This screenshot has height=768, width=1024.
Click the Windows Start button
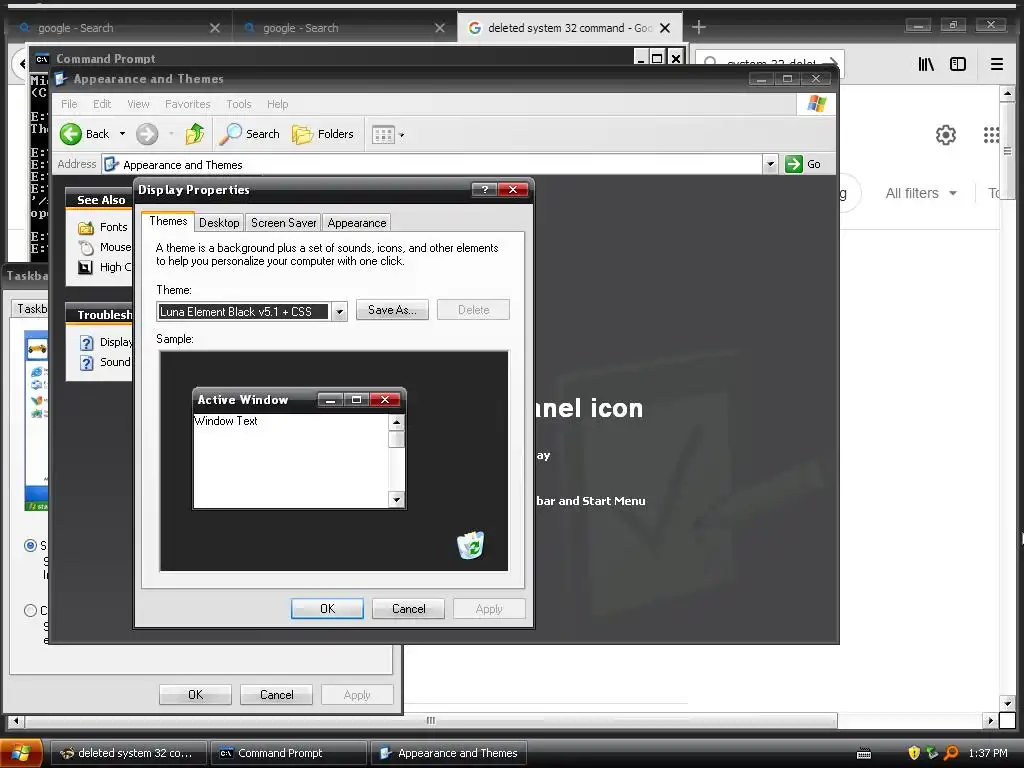[x=21, y=753]
